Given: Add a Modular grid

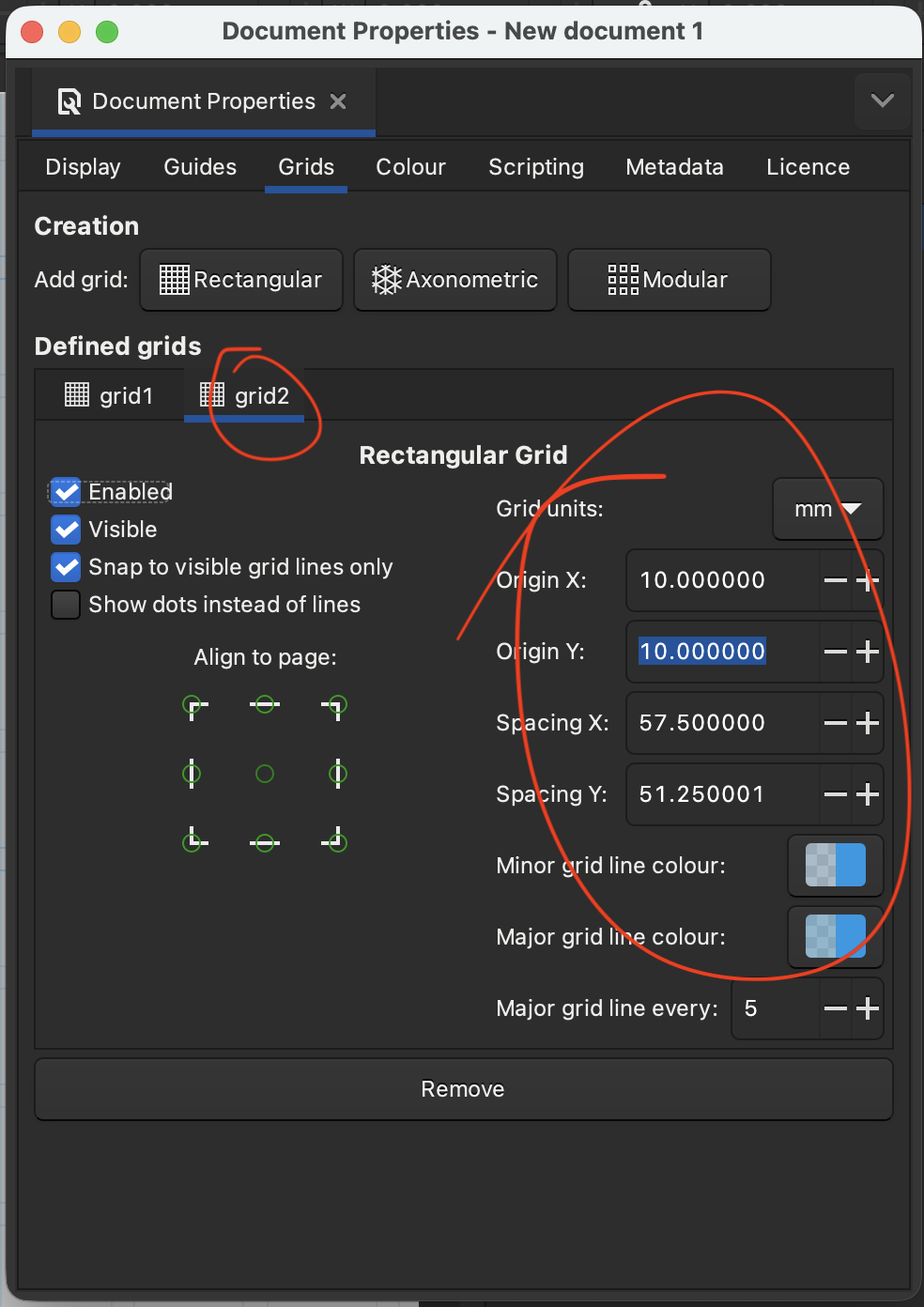Looking at the screenshot, I should click(x=669, y=280).
